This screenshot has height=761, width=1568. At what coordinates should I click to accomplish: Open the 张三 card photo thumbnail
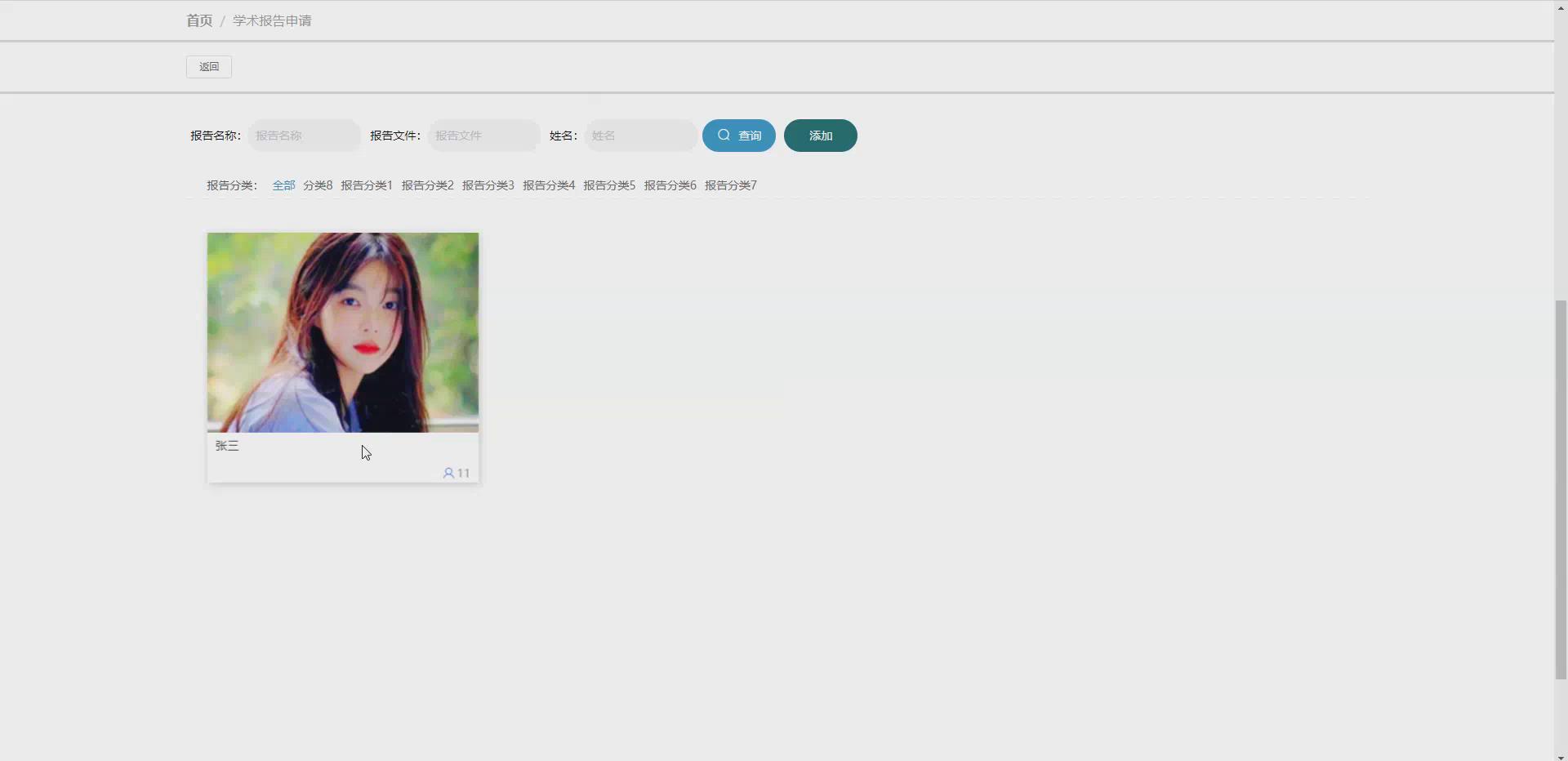click(x=343, y=332)
